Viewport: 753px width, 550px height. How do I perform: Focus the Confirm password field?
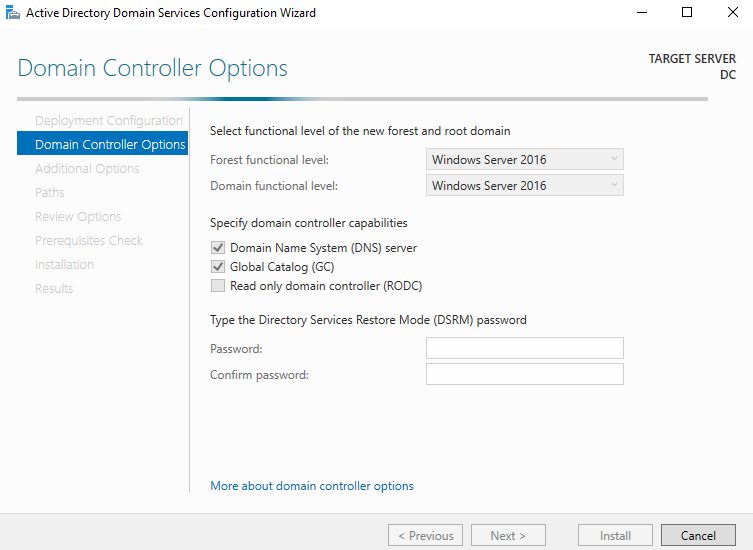click(x=524, y=374)
